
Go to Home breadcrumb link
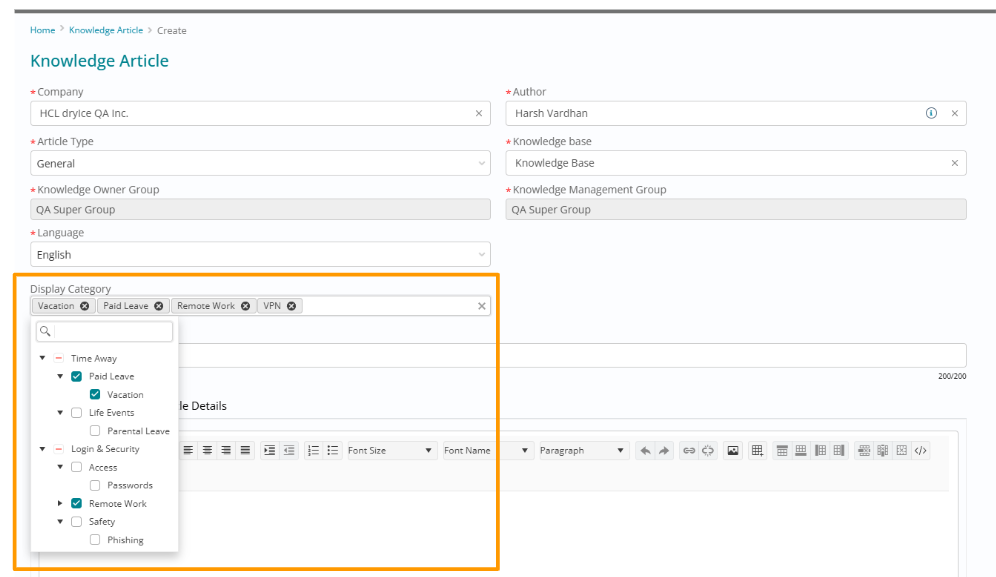43,30
